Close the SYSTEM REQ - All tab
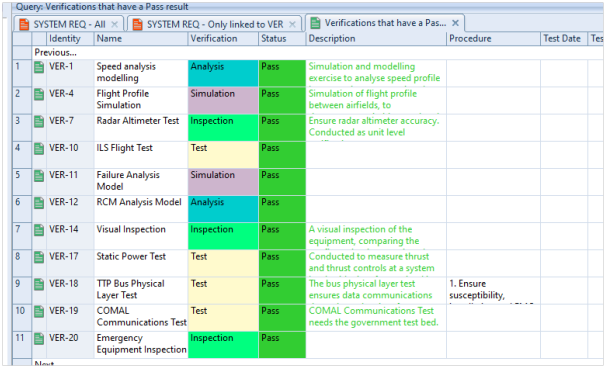 [114, 24]
